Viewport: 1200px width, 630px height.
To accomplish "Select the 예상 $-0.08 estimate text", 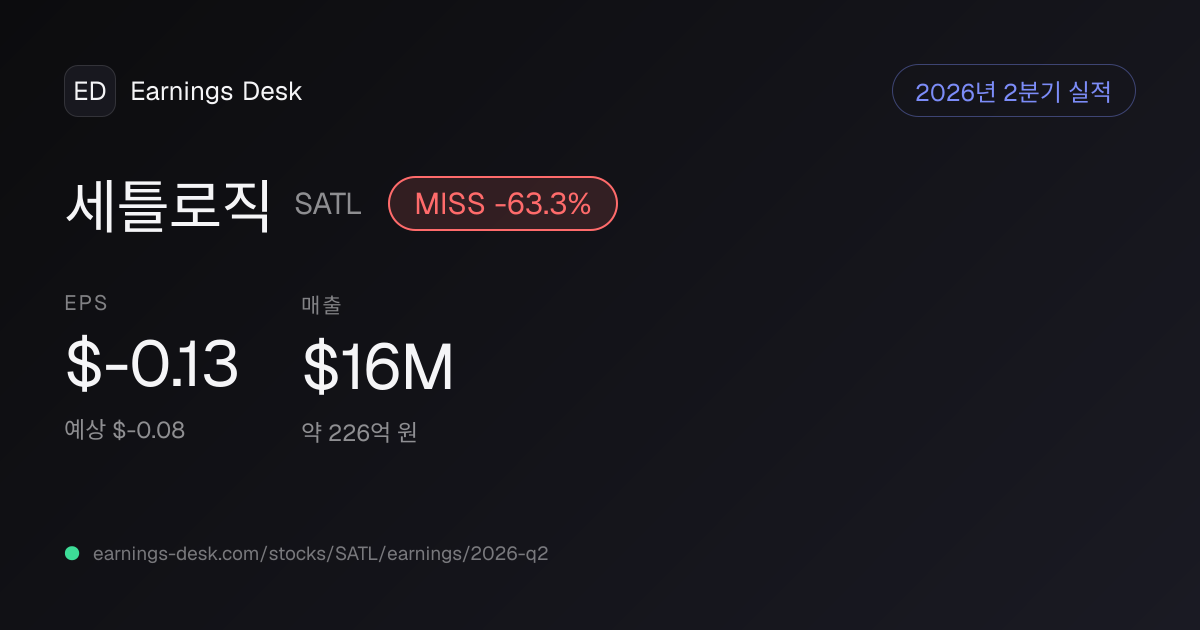I will [x=125, y=430].
